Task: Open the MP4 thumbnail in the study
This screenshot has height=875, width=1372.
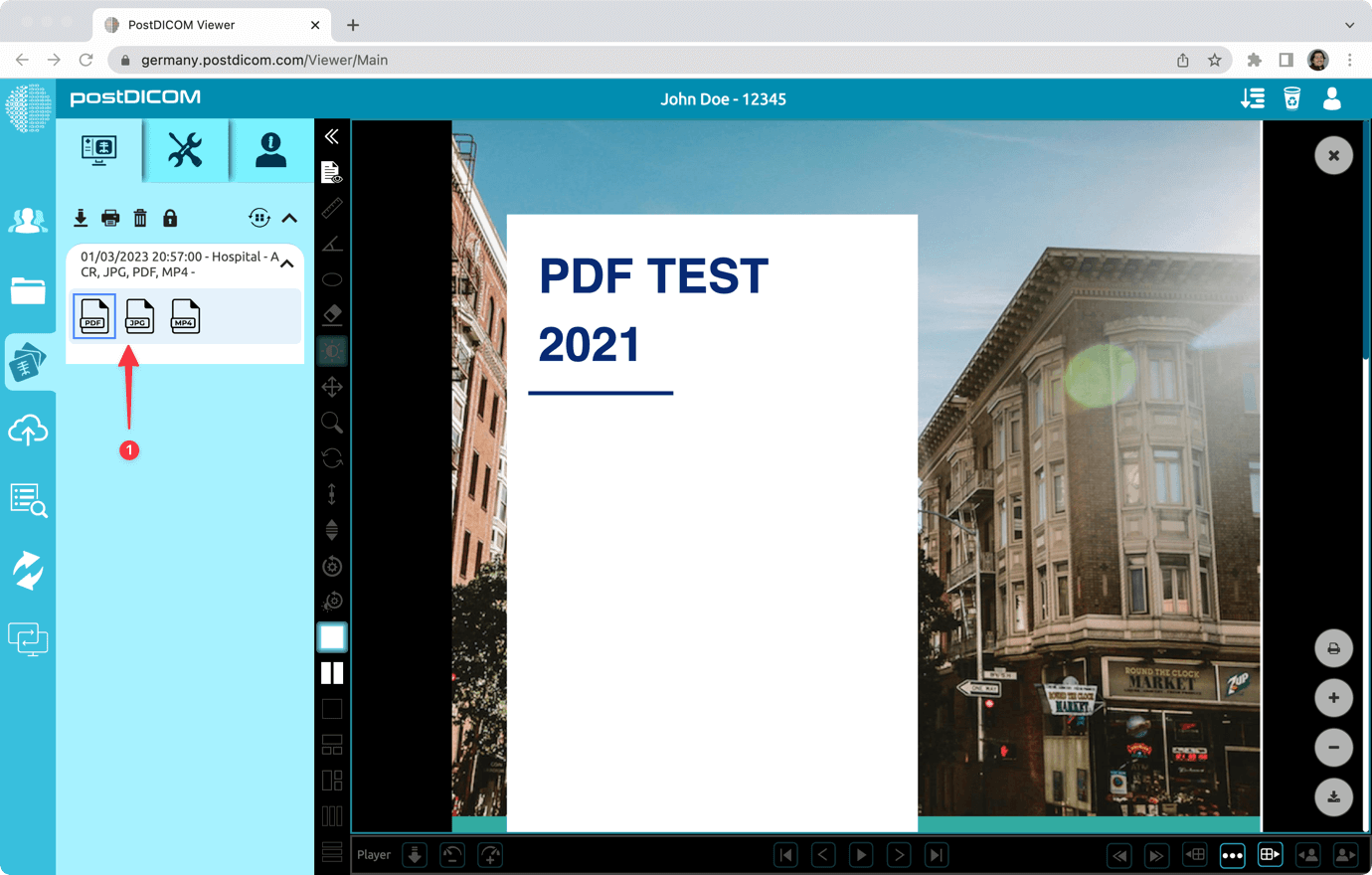Action: tap(185, 316)
